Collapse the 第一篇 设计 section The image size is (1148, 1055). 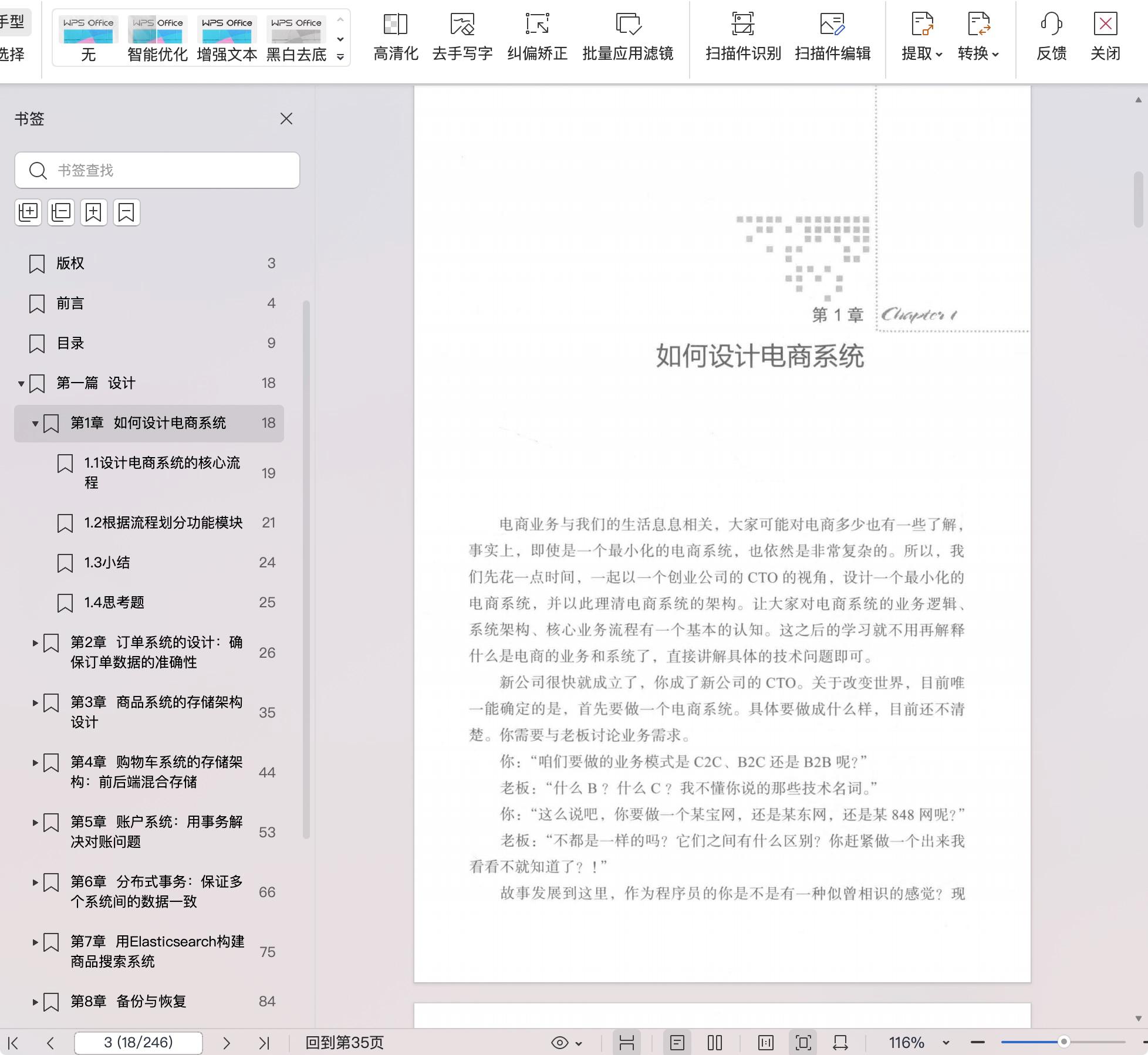[21, 384]
